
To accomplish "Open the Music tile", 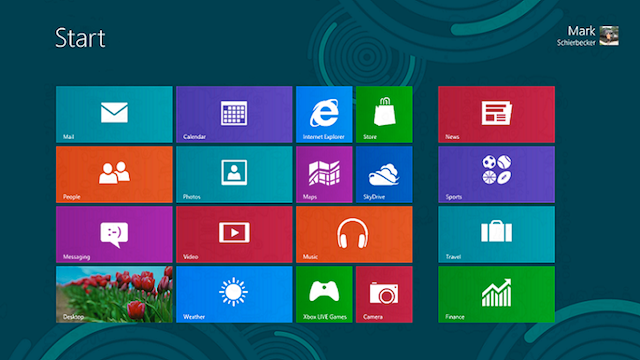I will pos(354,234).
